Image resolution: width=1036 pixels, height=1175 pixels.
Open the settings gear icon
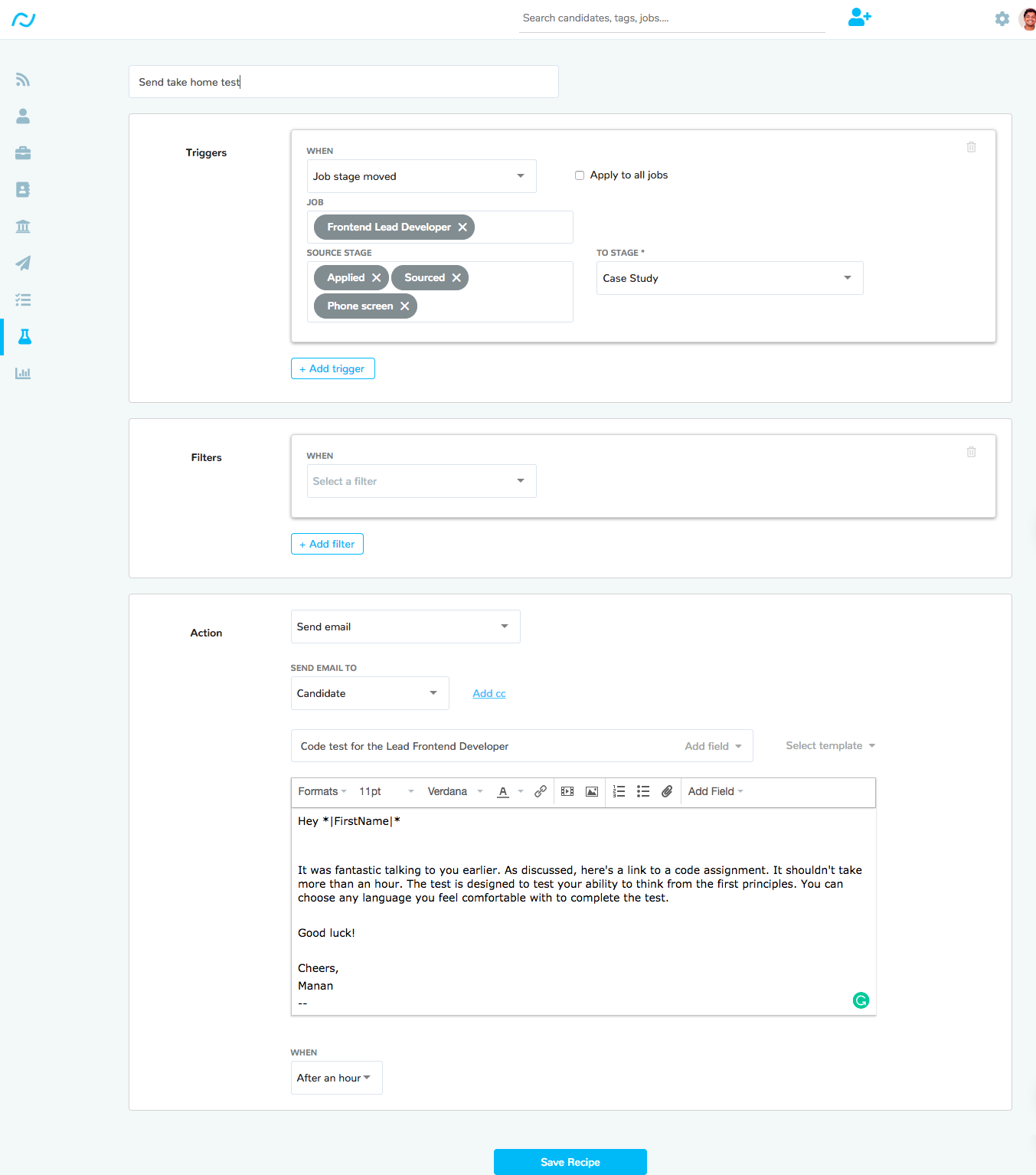point(1002,19)
